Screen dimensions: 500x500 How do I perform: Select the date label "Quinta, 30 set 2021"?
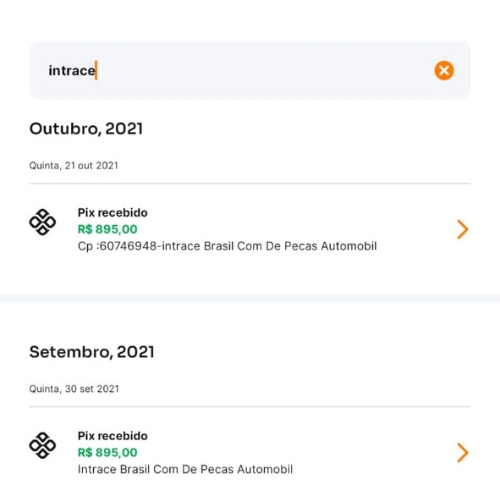[x=74, y=389]
